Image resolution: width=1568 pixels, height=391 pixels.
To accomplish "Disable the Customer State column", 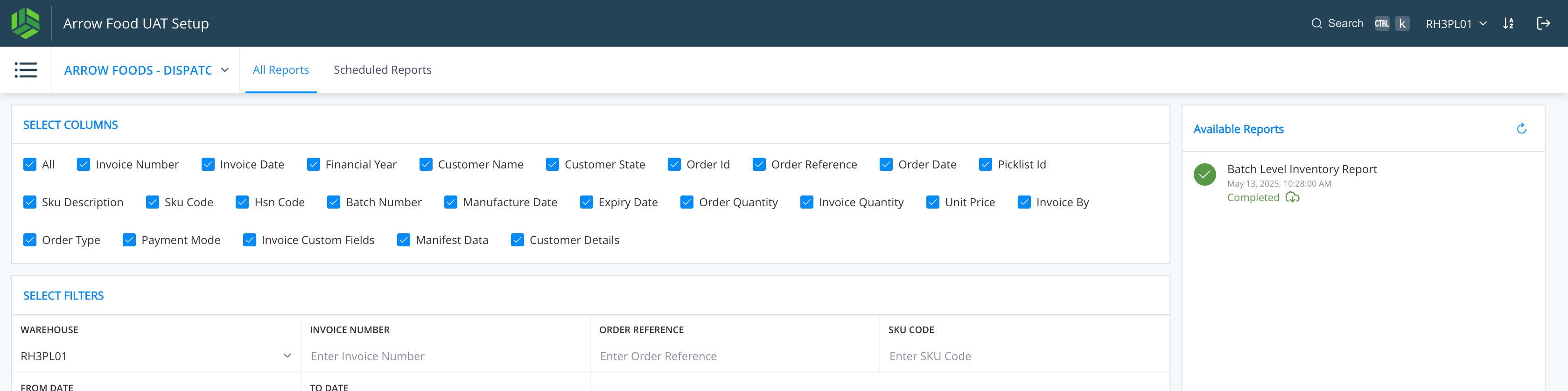I will [x=553, y=164].
